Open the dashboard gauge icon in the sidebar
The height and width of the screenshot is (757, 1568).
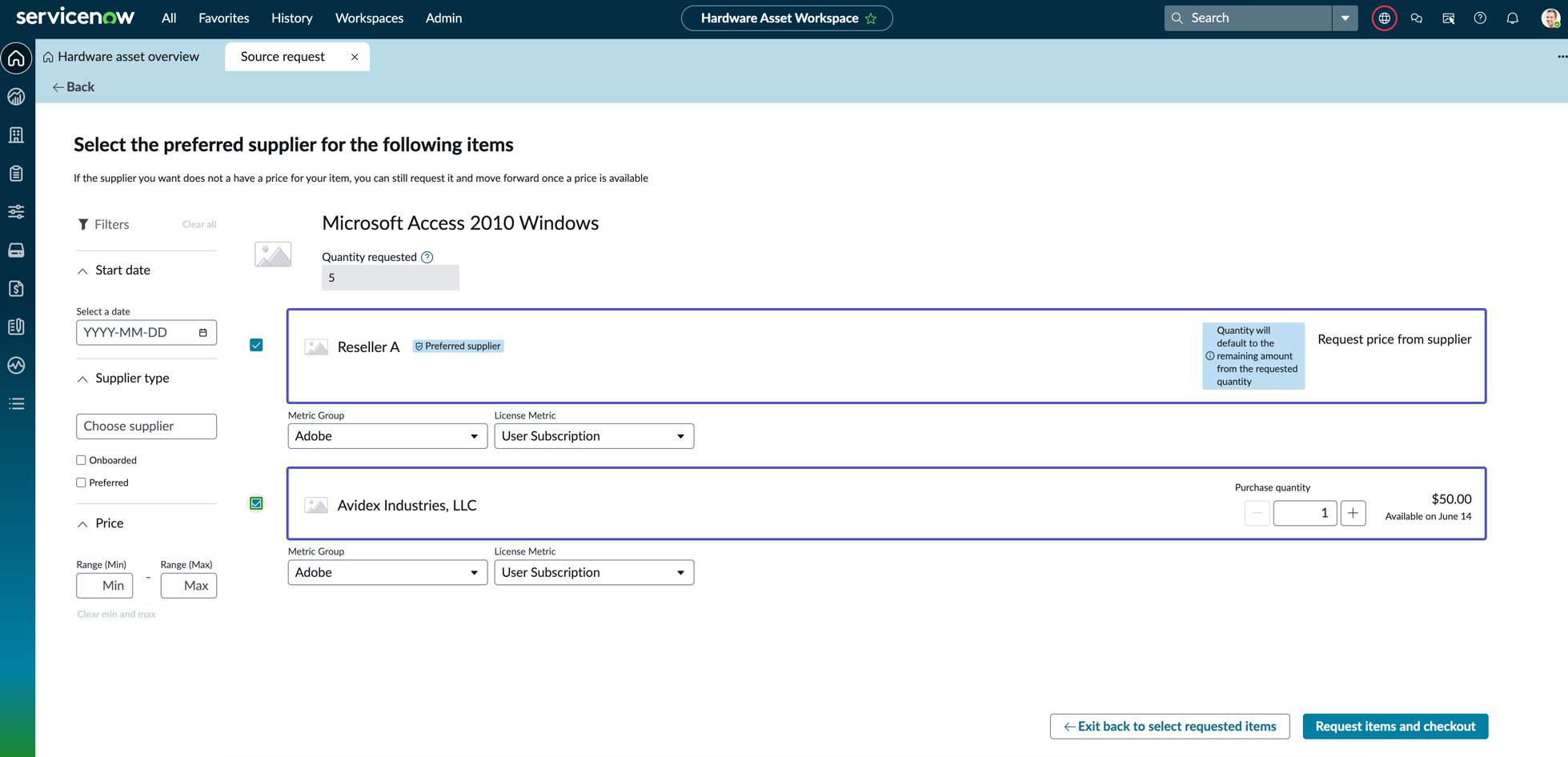coord(17,97)
